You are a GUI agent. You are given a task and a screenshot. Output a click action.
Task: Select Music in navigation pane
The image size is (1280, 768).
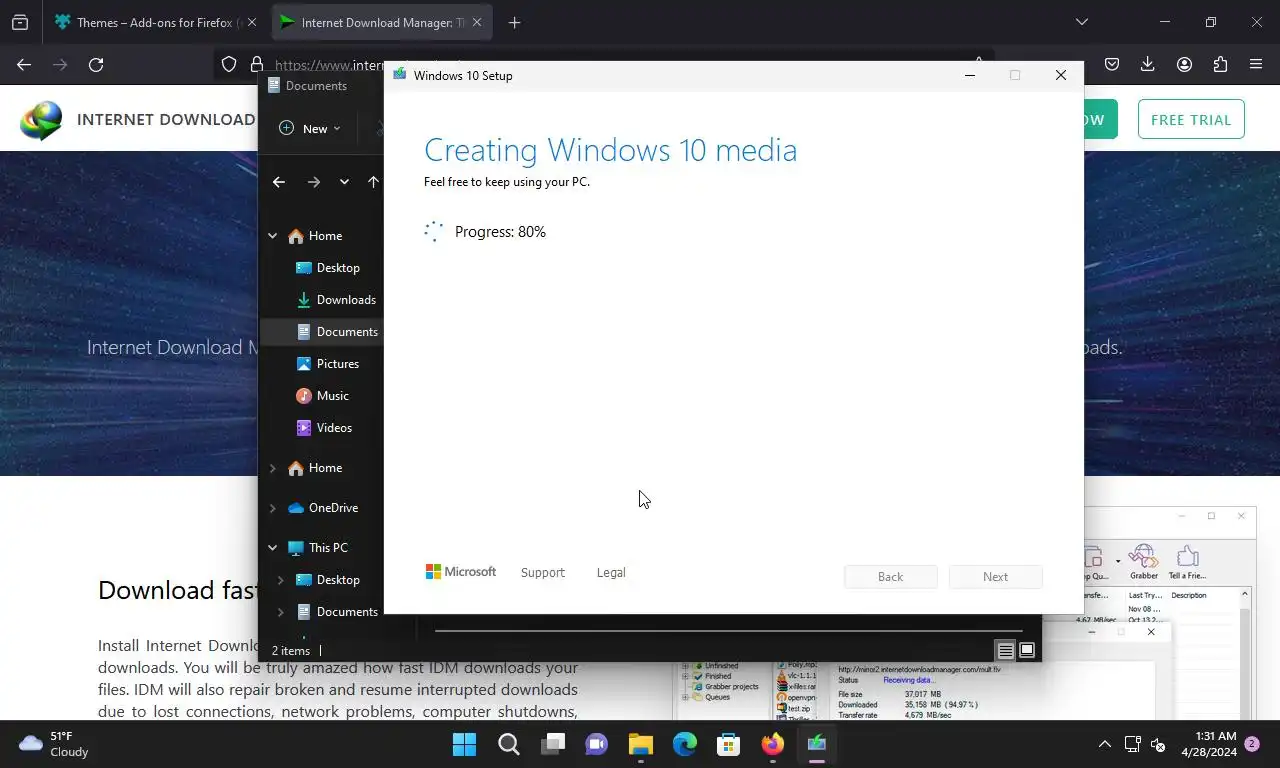pos(322,396)
